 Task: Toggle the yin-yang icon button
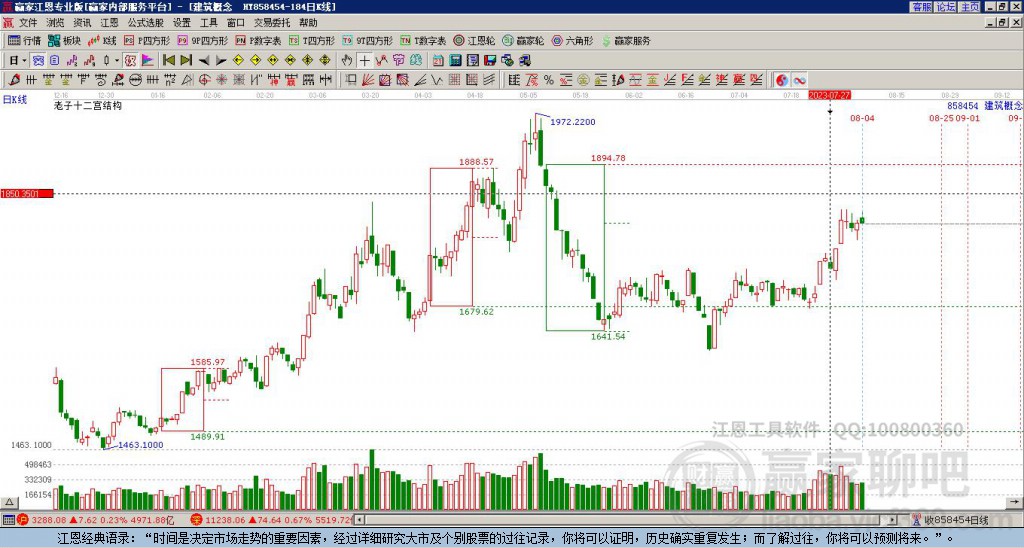[x=782, y=80]
